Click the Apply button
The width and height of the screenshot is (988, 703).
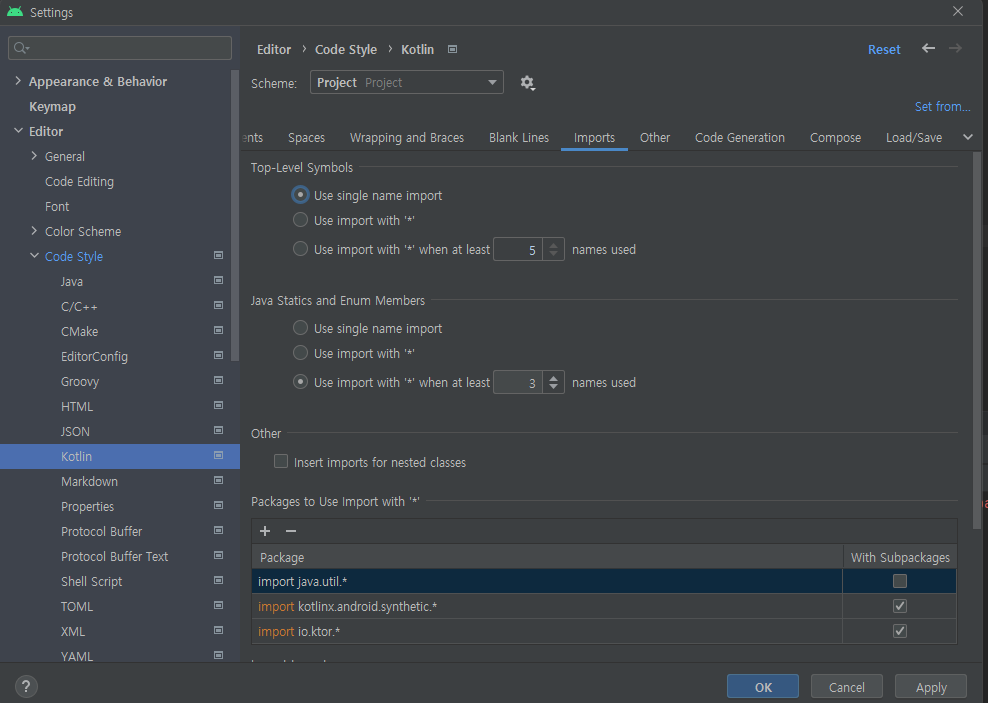click(931, 687)
